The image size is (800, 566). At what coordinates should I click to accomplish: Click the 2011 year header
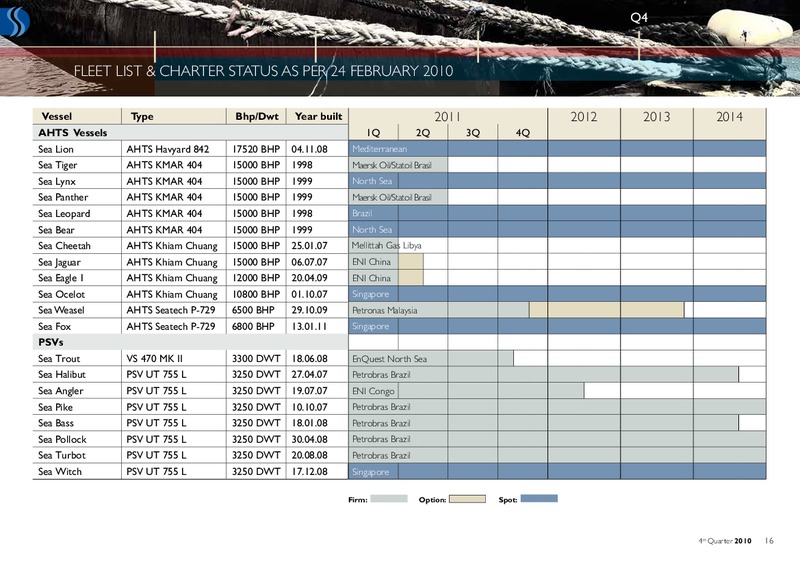pos(447,116)
